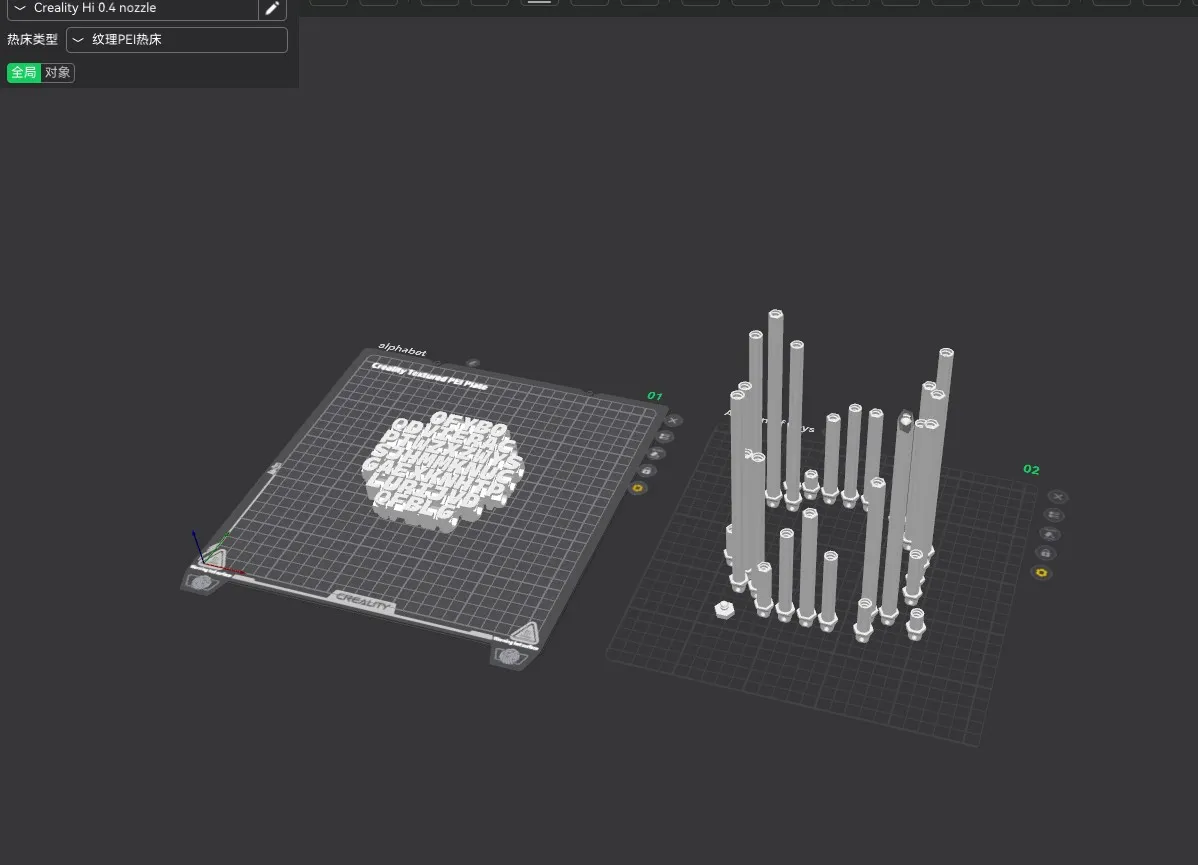Select plate number 01 label
The width and height of the screenshot is (1198, 865).
coord(655,396)
